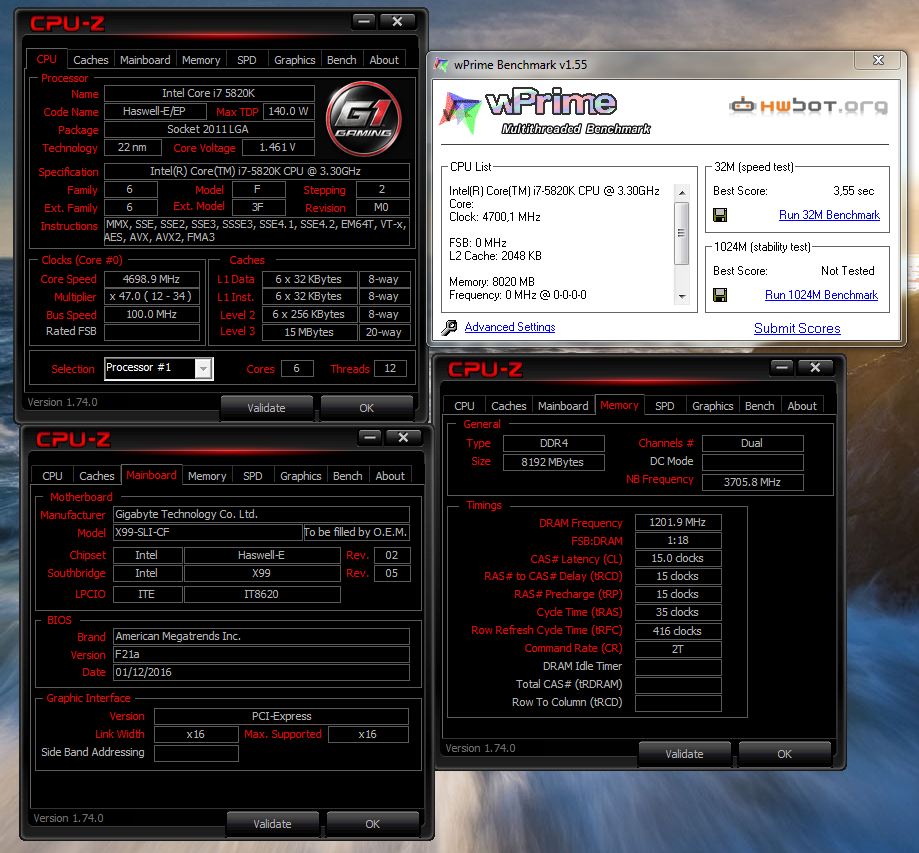Click the CPU List scrollbar up arrow
The image size is (919, 853).
tap(682, 192)
